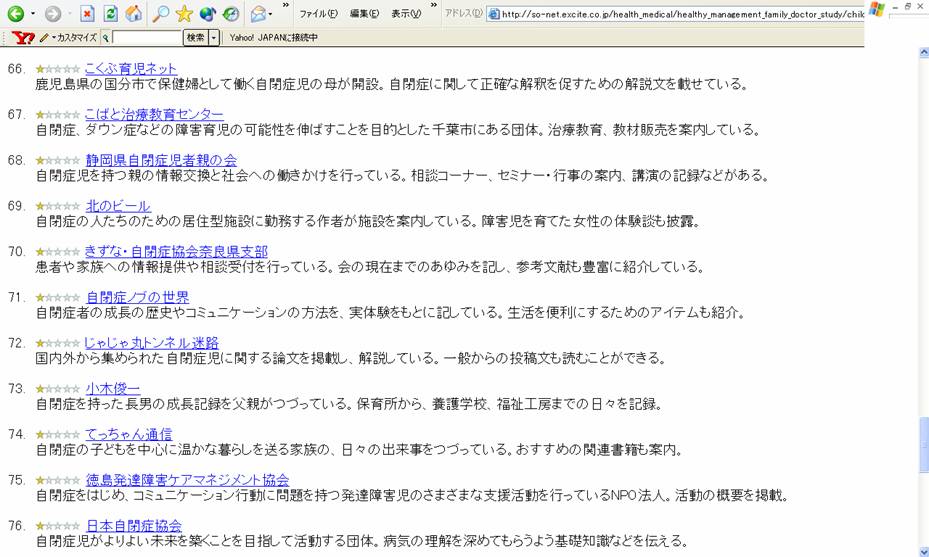This screenshot has width=929, height=557.
Task: Click the page icon in address bar
Action: coord(494,14)
